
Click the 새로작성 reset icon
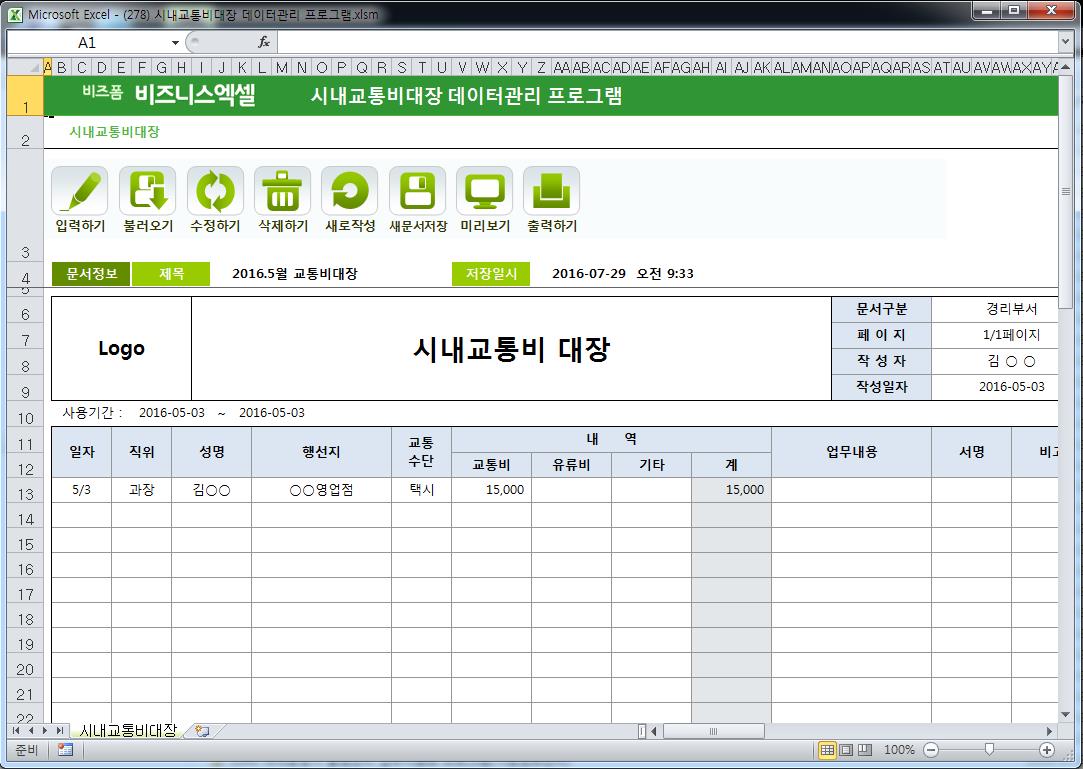click(x=349, y=190)
